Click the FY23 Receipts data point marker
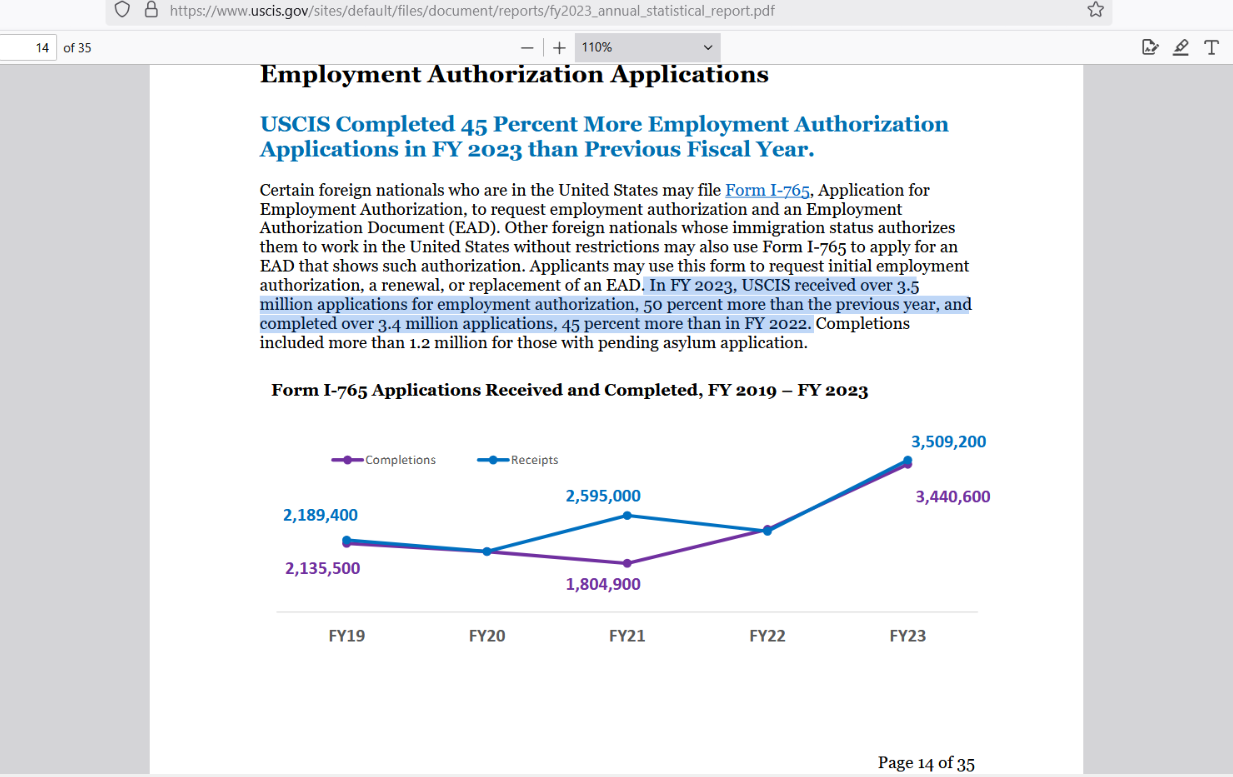This screenshot has width=1233, height=777. click(908, 460)
